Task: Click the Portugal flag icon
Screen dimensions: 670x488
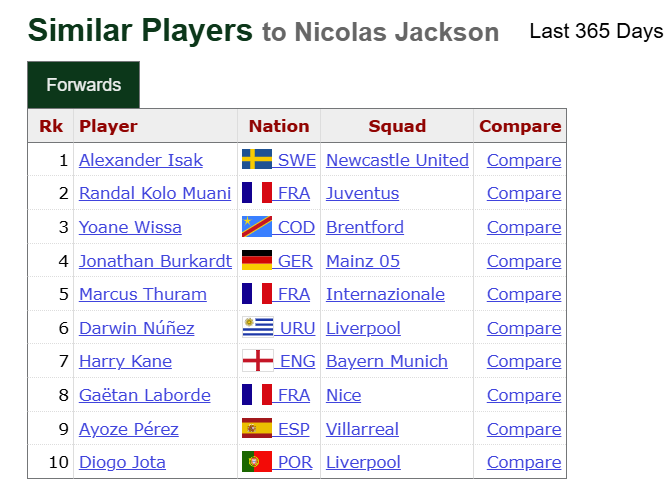Action: (x=257, y=462)
